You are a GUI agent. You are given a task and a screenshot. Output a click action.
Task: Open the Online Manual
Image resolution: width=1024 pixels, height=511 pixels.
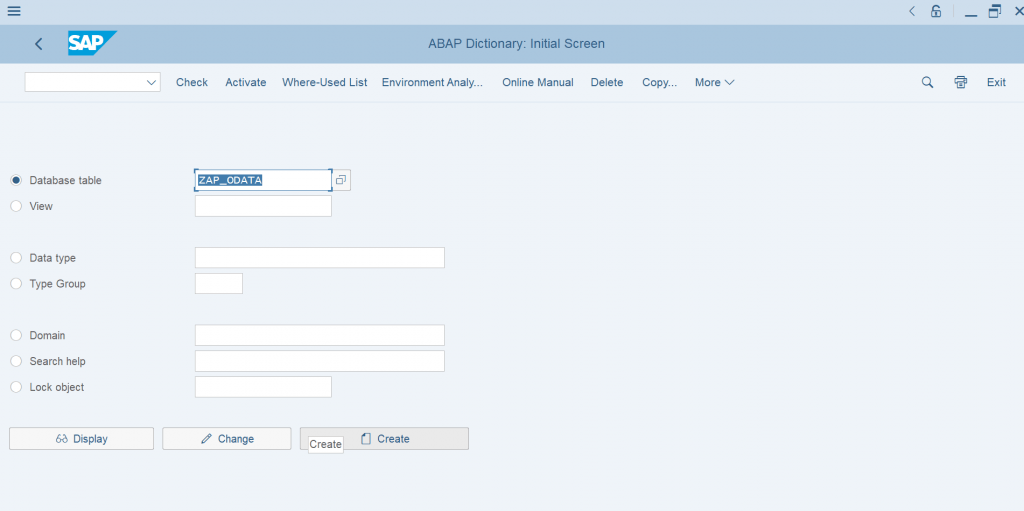click(x=537, y=82)
